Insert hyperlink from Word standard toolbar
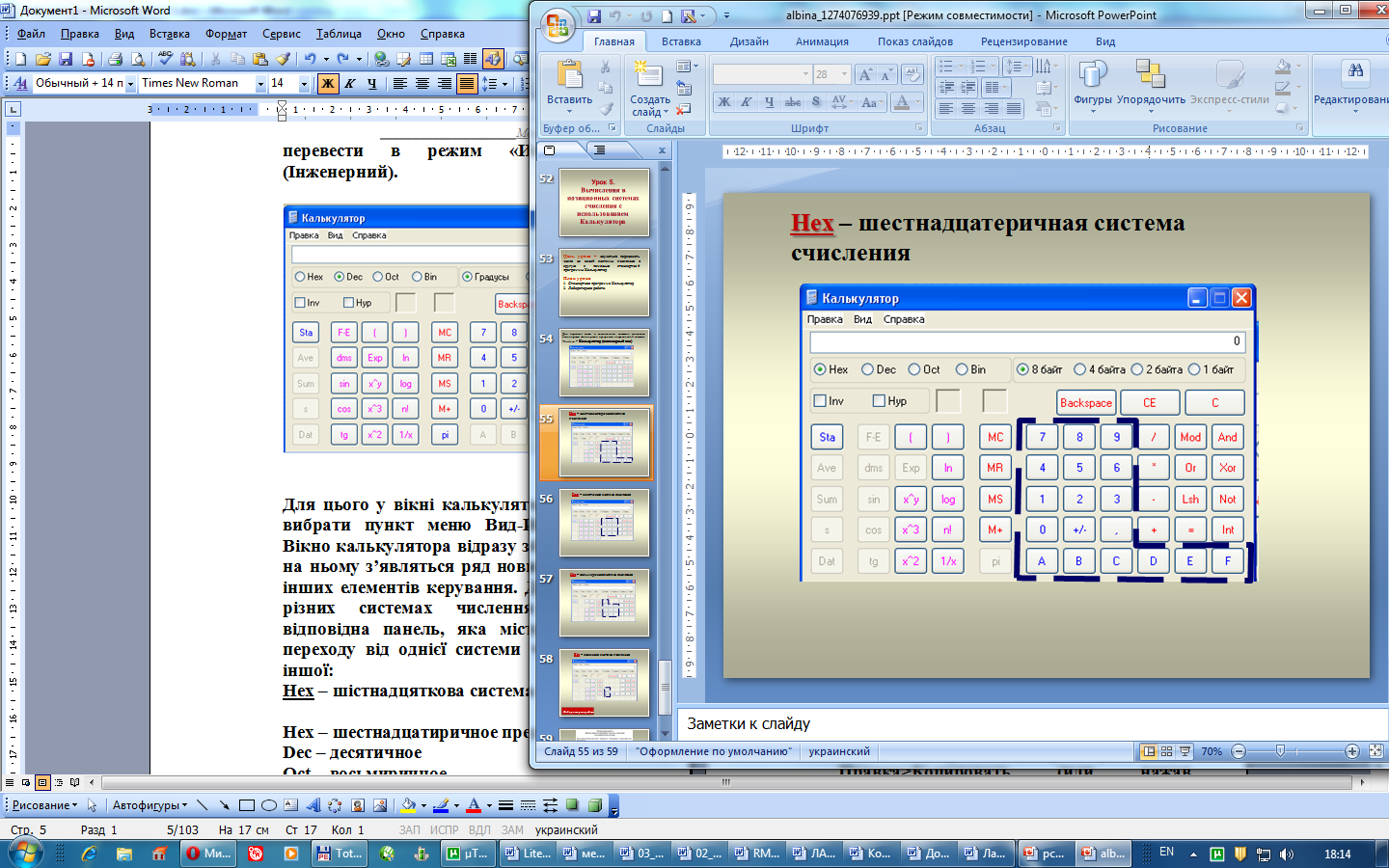 (x=382, y=59)
